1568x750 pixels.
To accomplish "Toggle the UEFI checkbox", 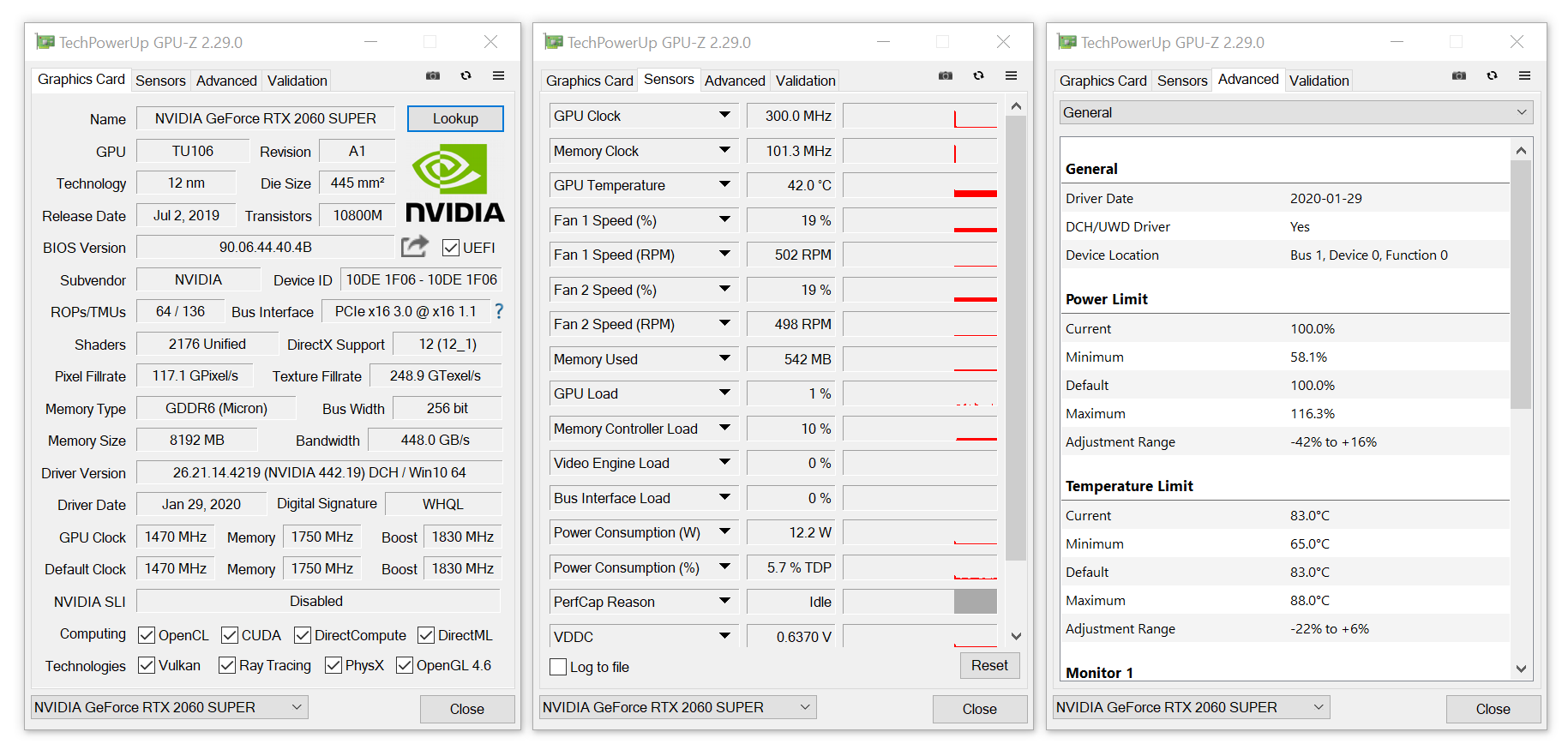I will click(x=451, y=248).
